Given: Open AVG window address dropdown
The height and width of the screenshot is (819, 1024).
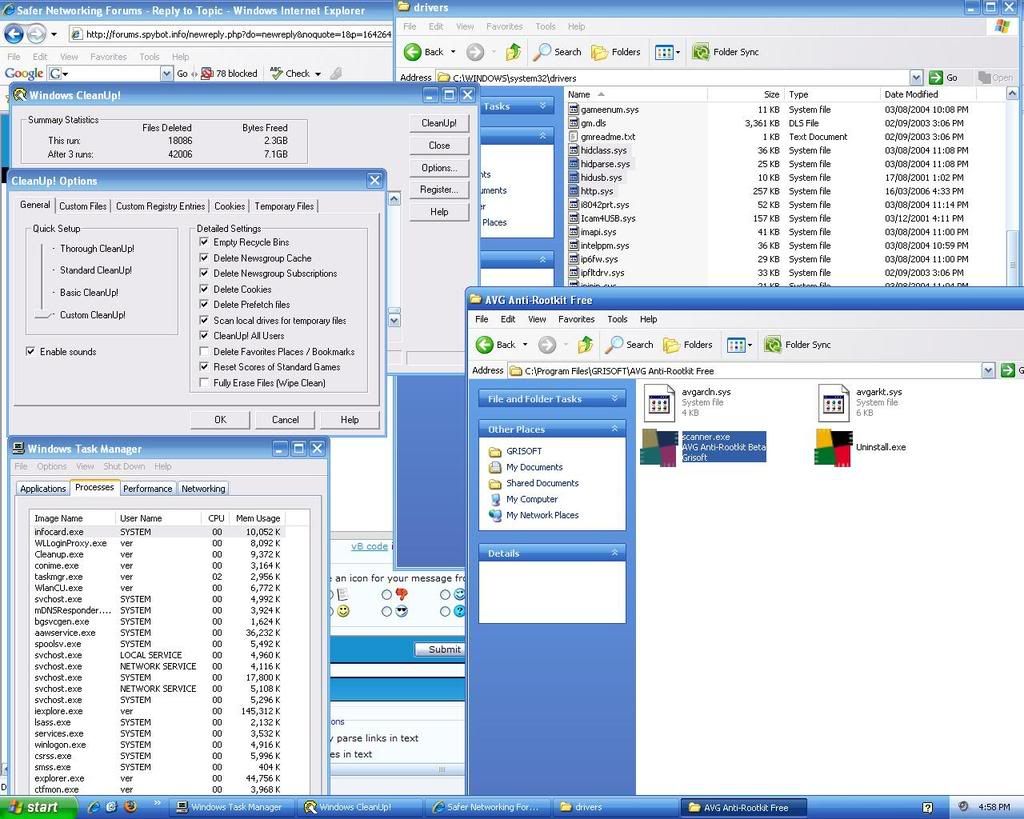Looking at the screenshot, I should click(988, 370).
